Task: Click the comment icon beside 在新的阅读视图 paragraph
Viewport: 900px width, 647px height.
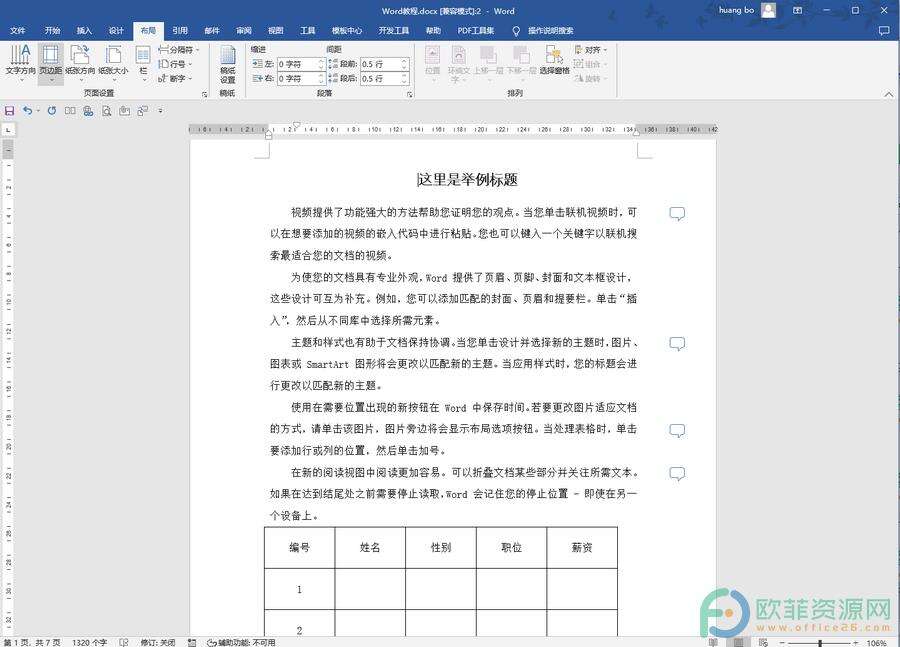Action: (x=677, y=474)
